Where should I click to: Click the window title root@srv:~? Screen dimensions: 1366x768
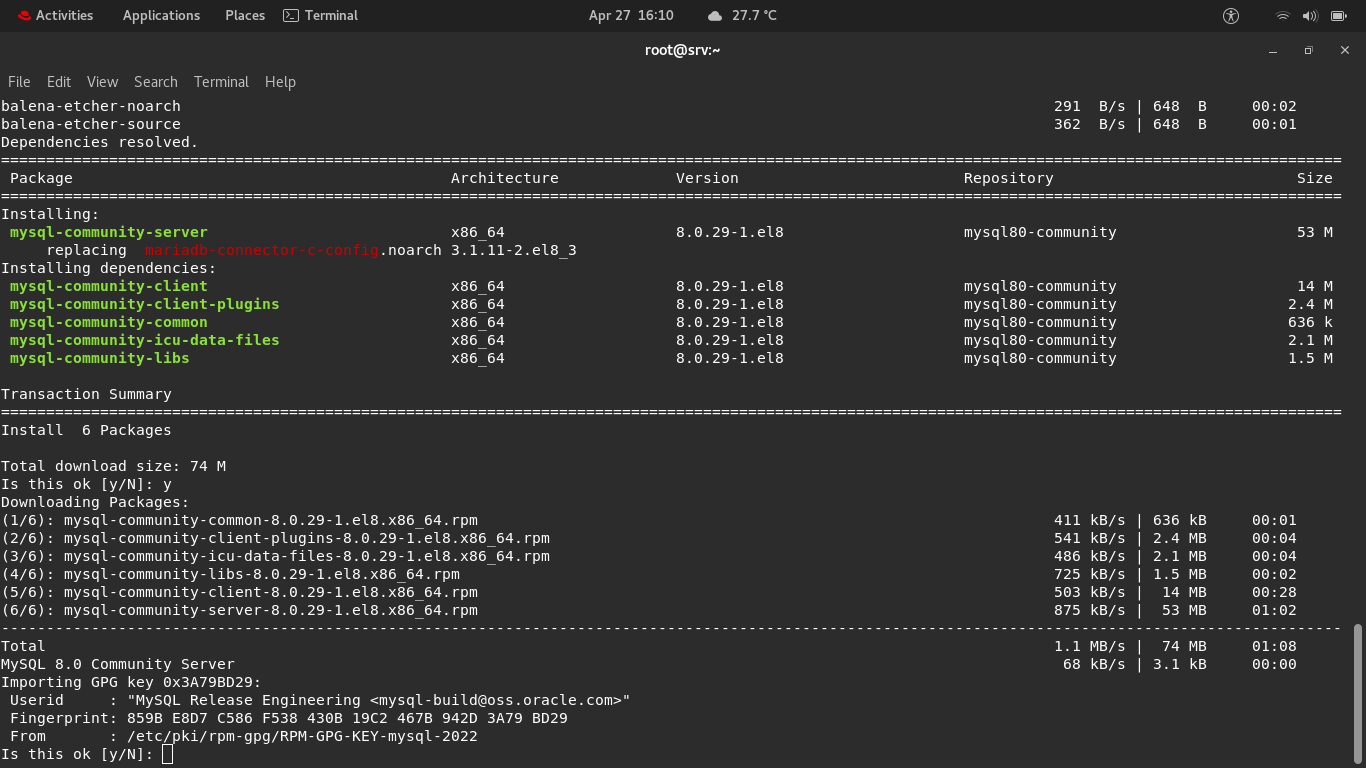(683, 50)
